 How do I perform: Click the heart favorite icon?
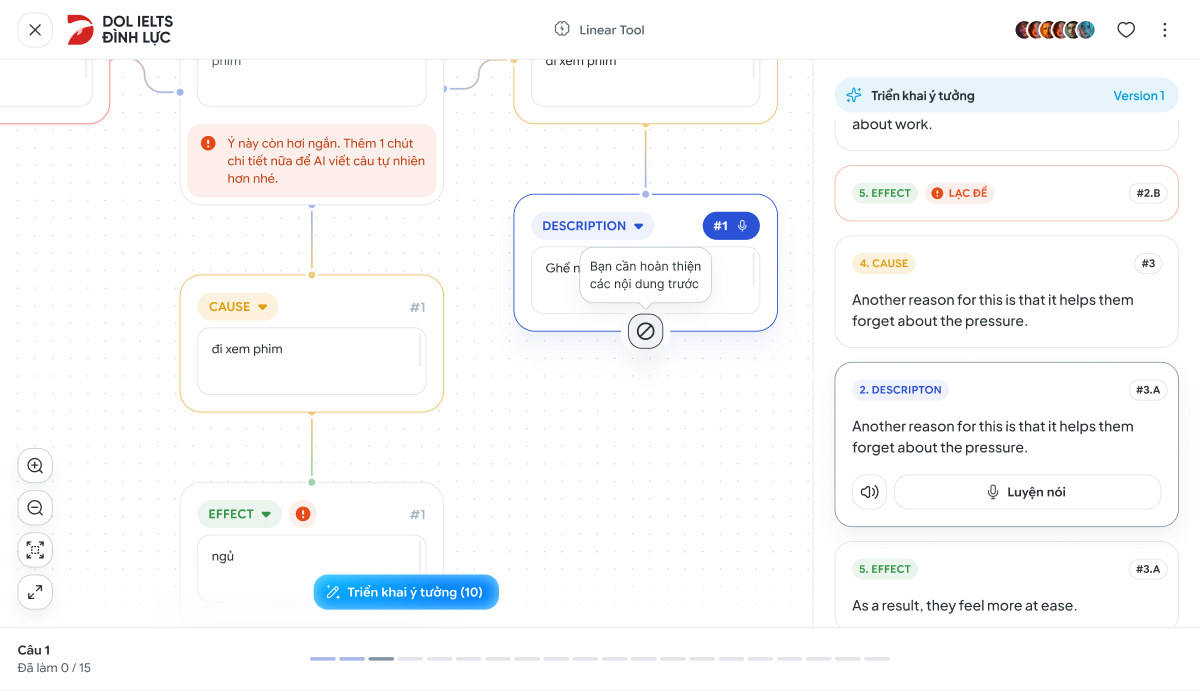click(x=1126, y=30)
